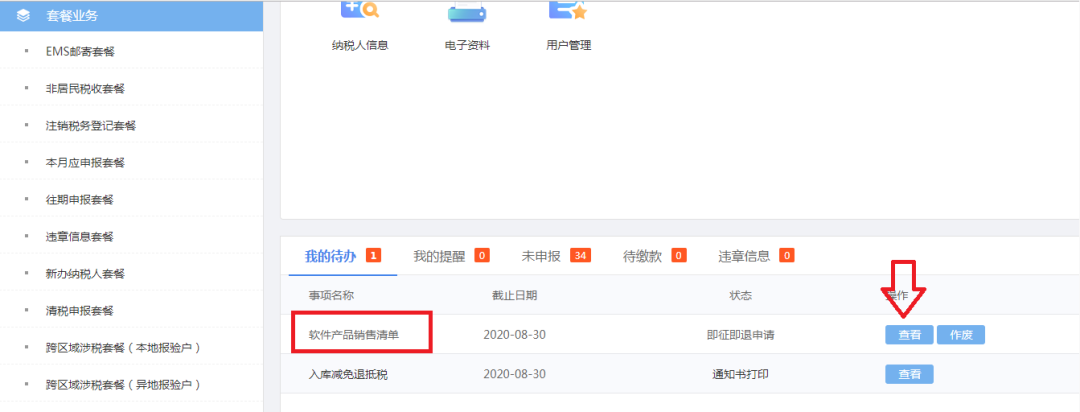
Task: Open 跨区域涉税套餐(本地报验户)
Action: coord(123,348)
